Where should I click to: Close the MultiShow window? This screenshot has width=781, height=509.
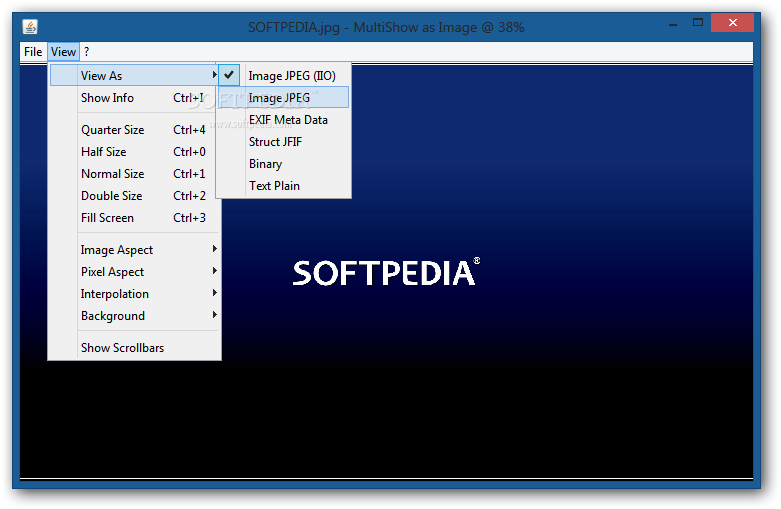(x=732, y=22)
